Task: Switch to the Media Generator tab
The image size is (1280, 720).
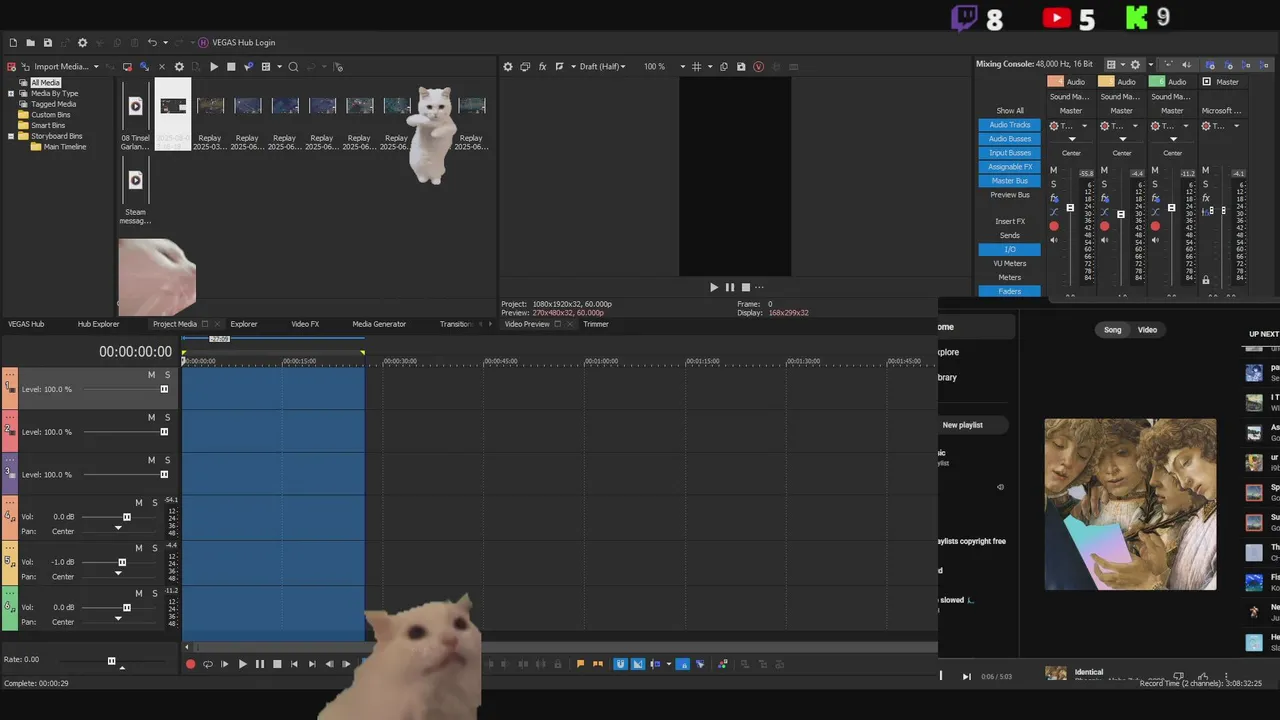Action: 379,324
